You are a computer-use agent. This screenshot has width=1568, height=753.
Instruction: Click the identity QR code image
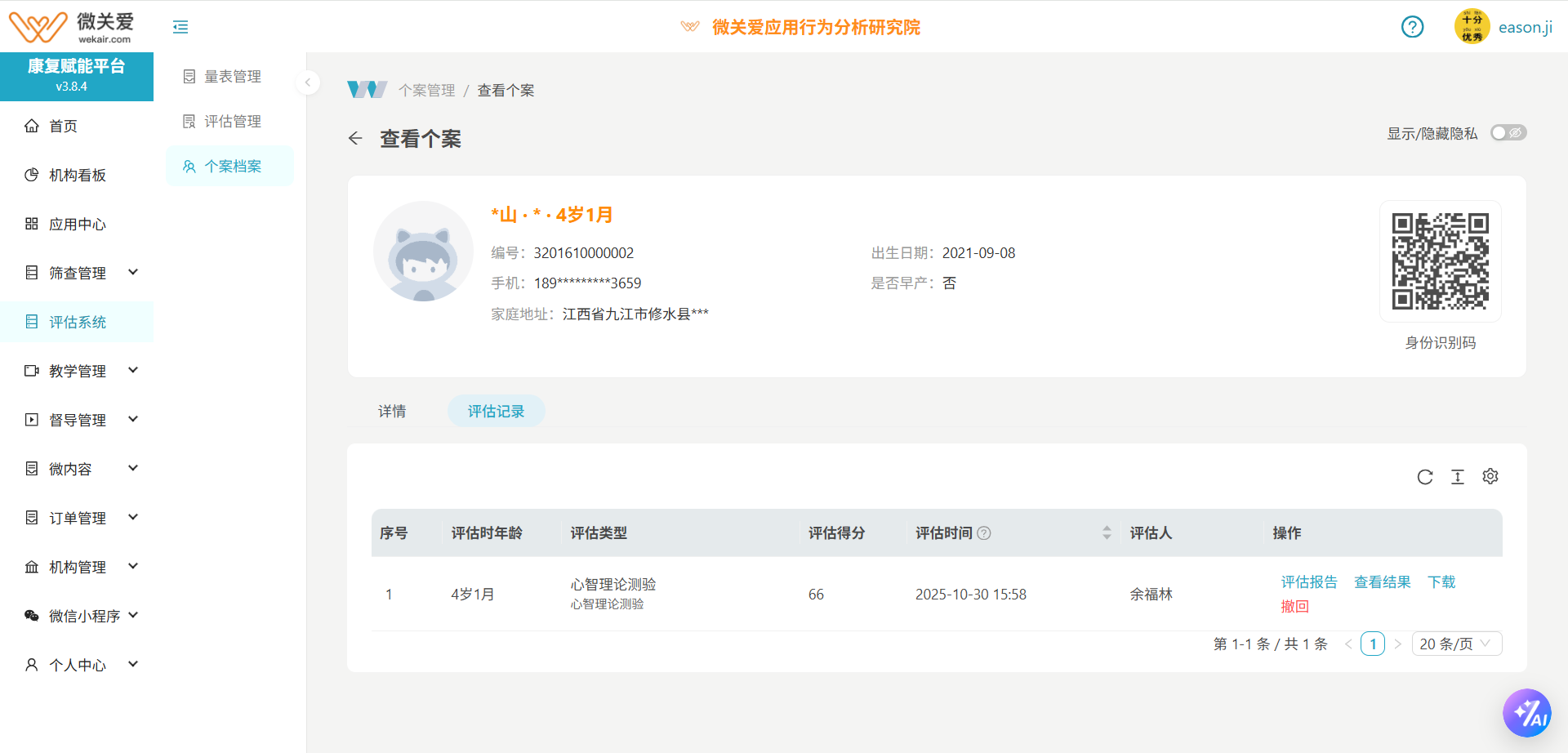(x=1440, y=261)
